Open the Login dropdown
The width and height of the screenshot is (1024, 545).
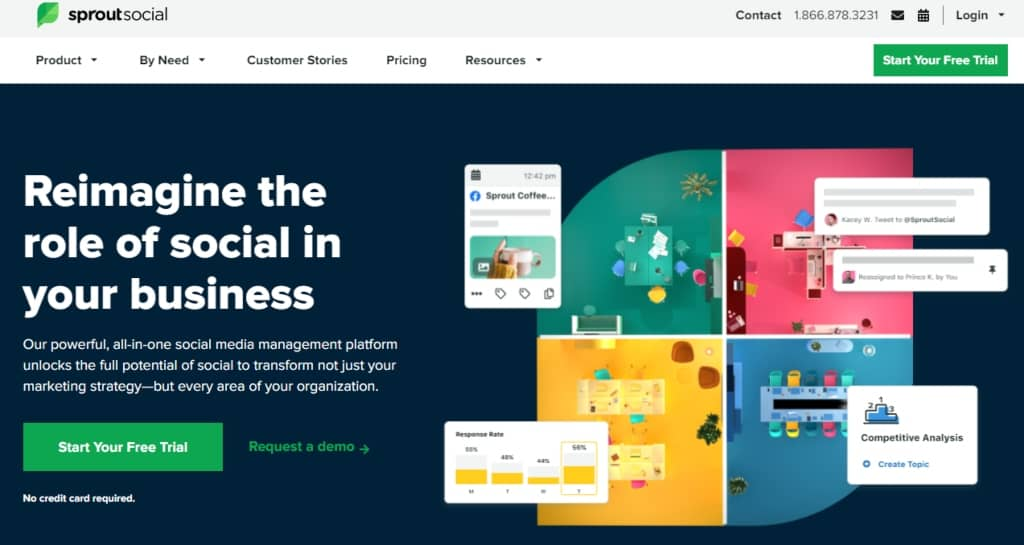(x=980, y=15)
